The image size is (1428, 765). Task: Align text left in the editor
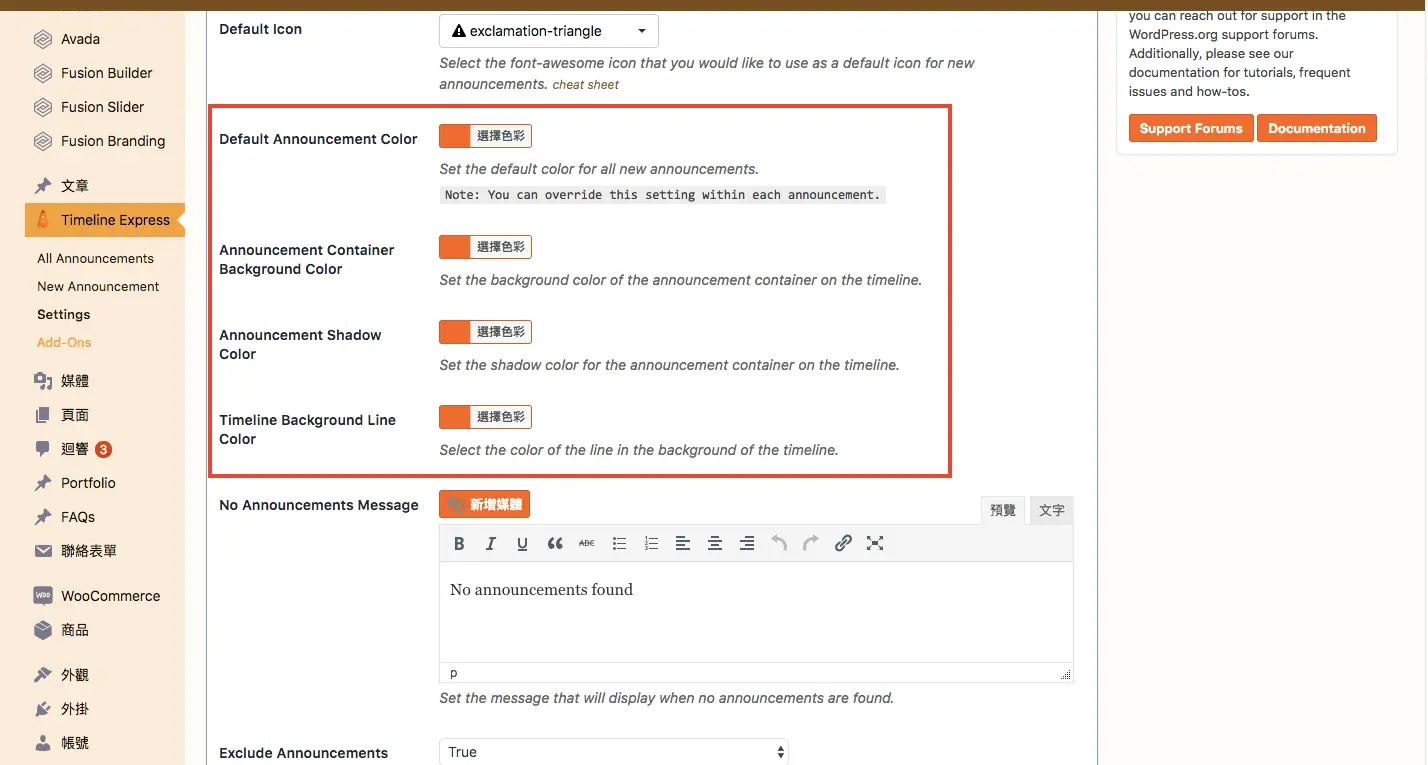[683, 543]
